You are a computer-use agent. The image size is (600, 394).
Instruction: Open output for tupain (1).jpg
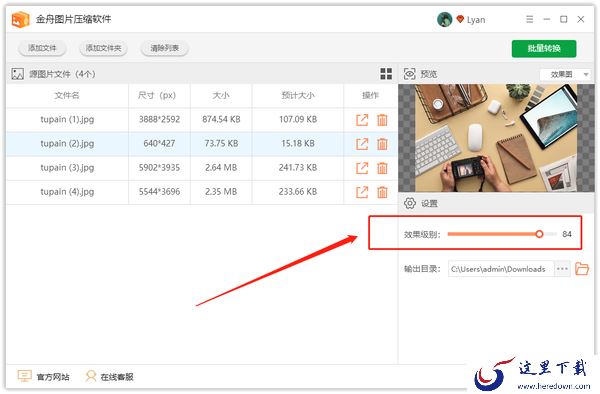[362, 120]
